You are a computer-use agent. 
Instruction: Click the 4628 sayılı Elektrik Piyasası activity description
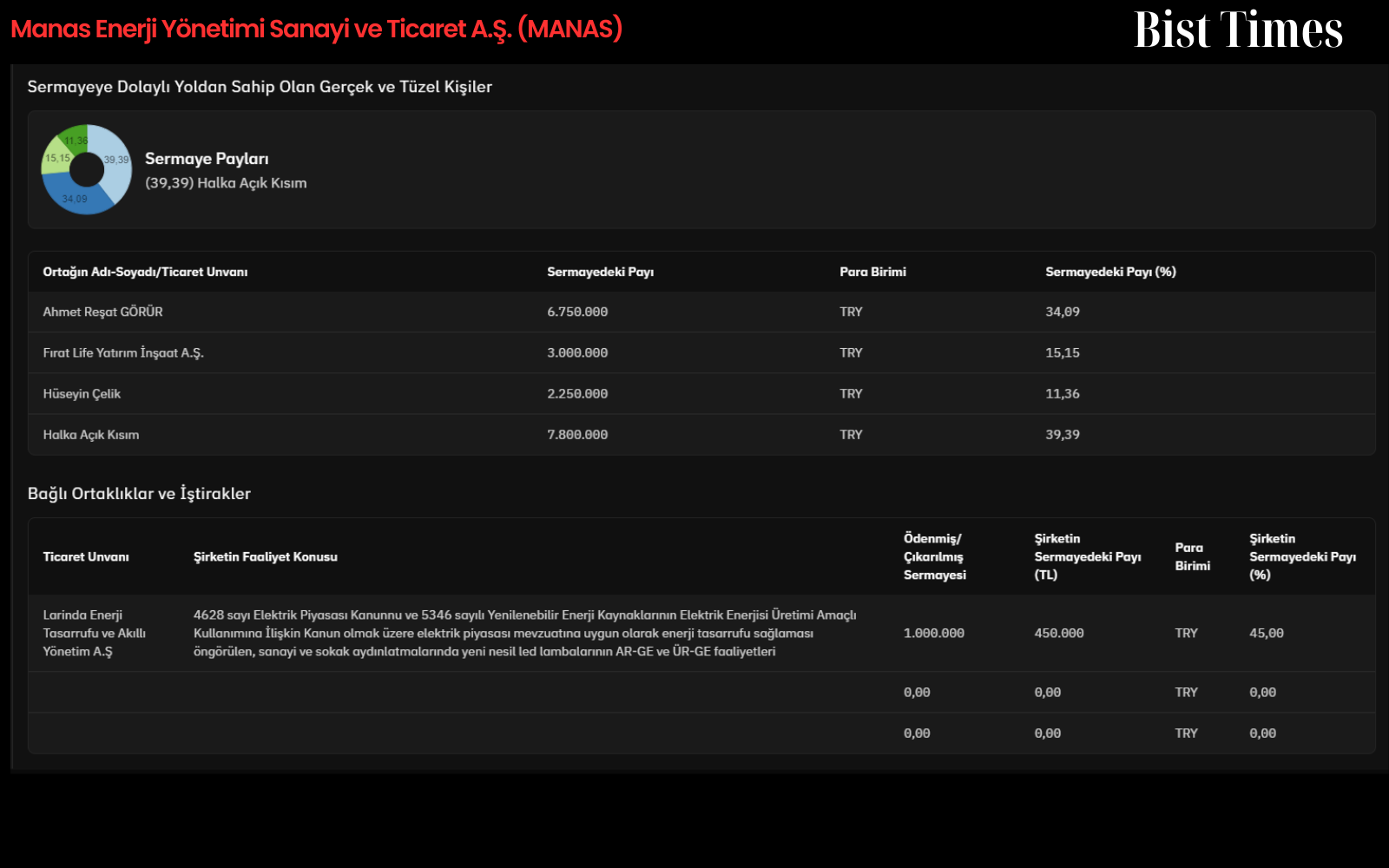tap(524, 633)
